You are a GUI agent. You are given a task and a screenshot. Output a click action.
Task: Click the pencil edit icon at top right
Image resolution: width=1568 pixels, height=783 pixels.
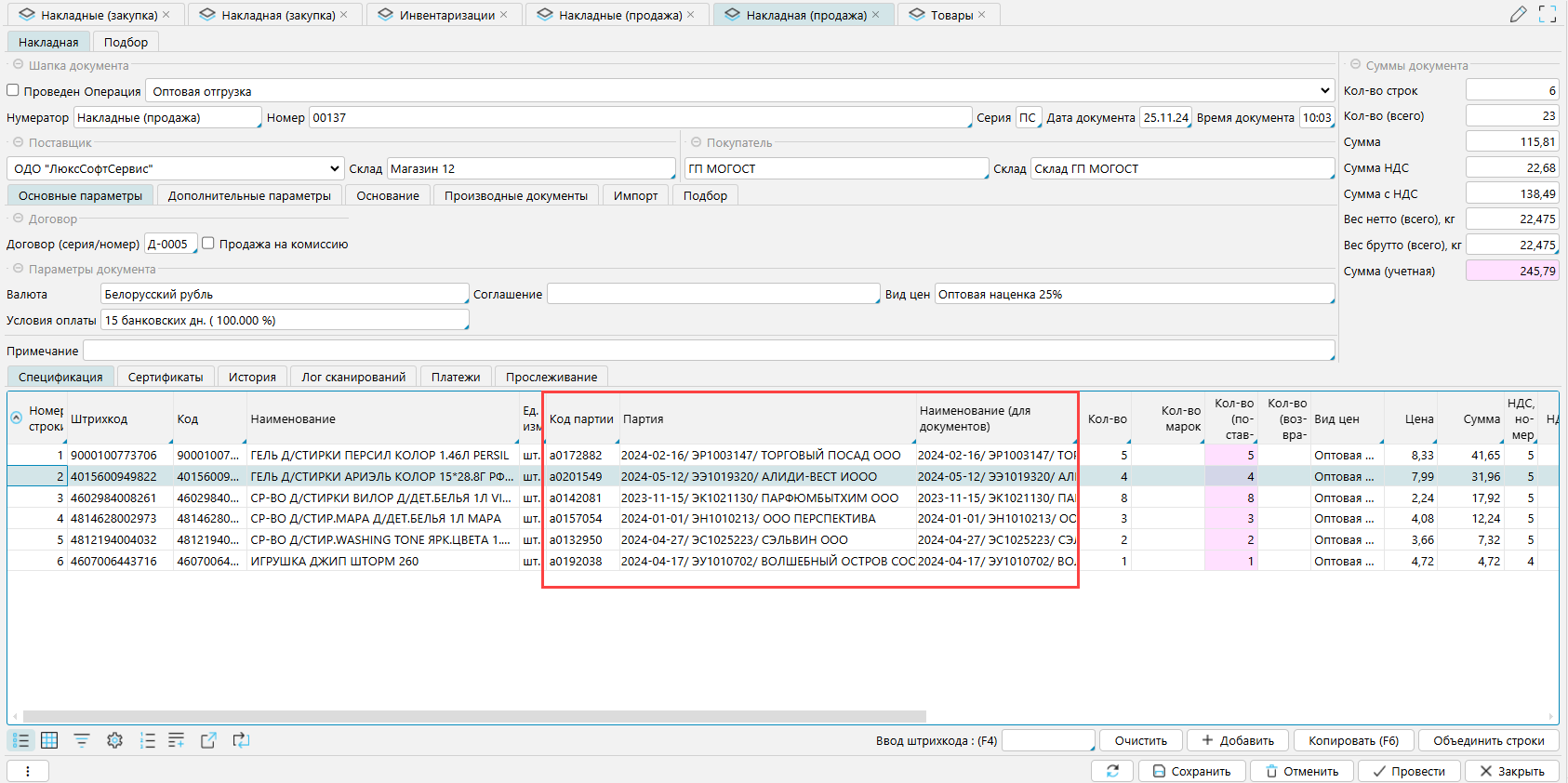tap(1518, 14)
